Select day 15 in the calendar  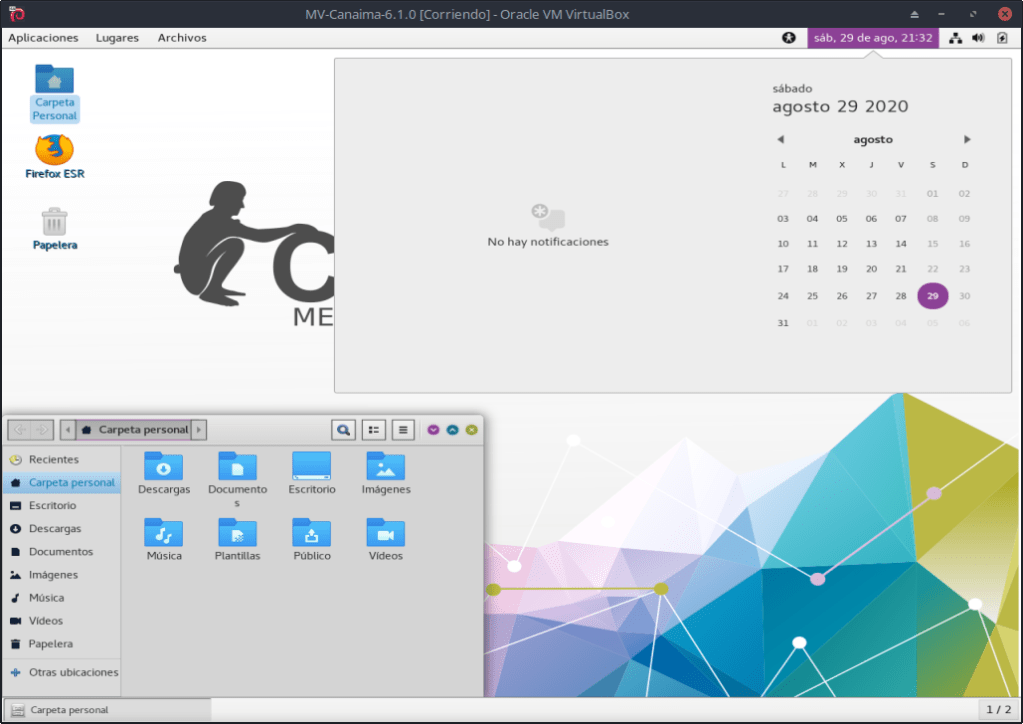pyautogui.click(x=932, y=244)
